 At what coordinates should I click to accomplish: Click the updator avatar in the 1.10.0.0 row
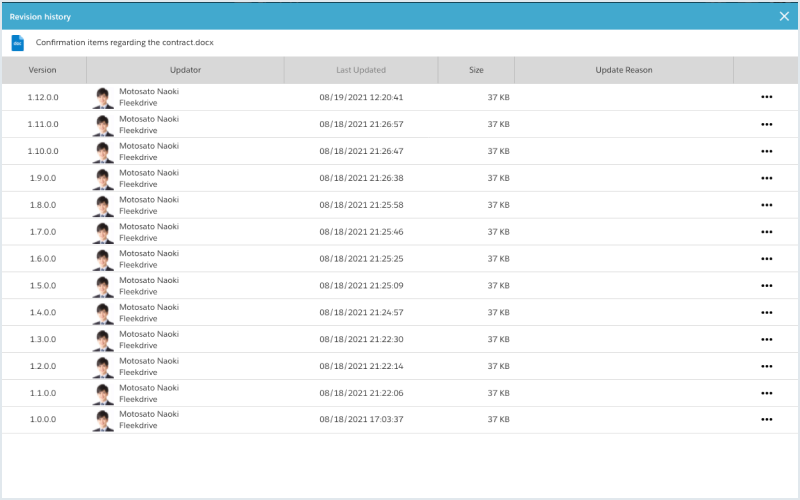point(103,152)
